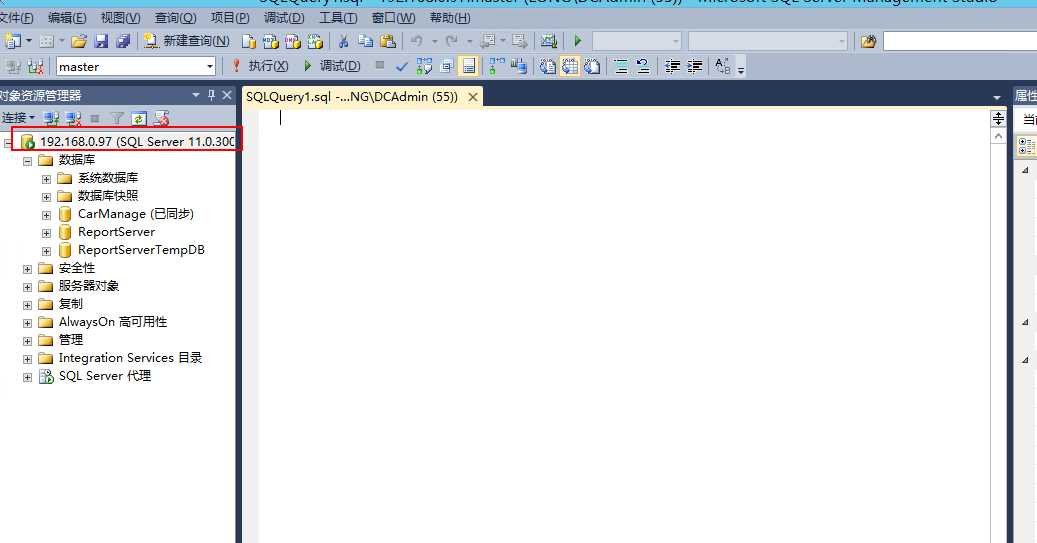
Task: Select the AlwaysOn 高可用性 folder
Action: click(112, 322)
